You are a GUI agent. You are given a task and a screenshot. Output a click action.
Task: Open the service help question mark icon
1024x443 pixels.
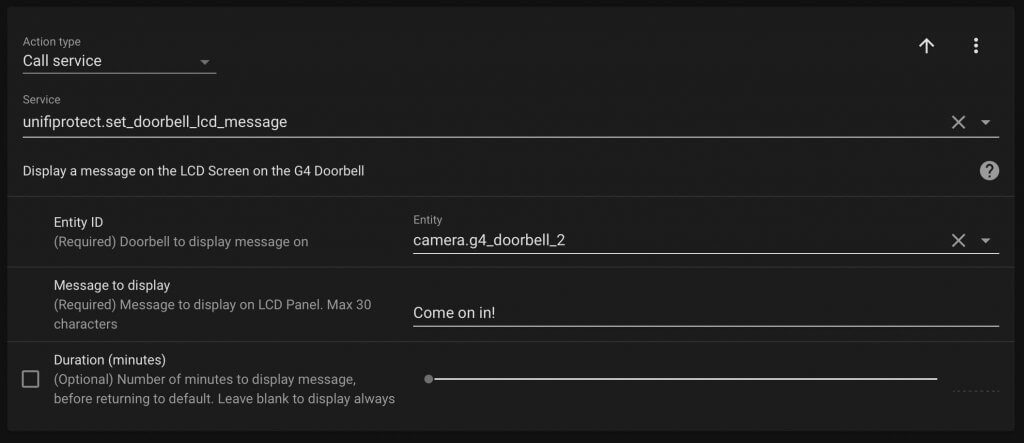(989, 171)
